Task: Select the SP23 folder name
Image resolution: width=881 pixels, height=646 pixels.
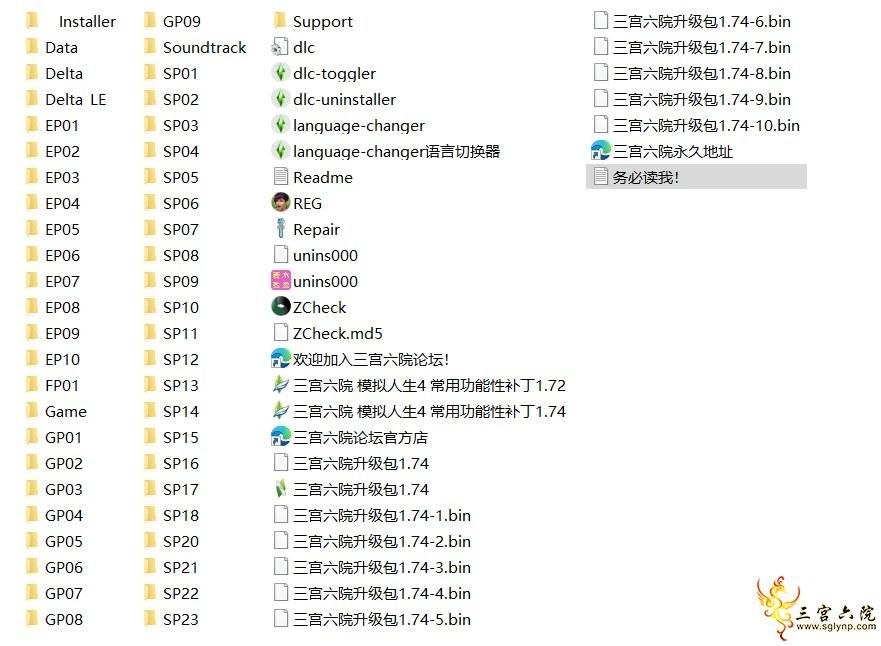Action: (180, 620)
